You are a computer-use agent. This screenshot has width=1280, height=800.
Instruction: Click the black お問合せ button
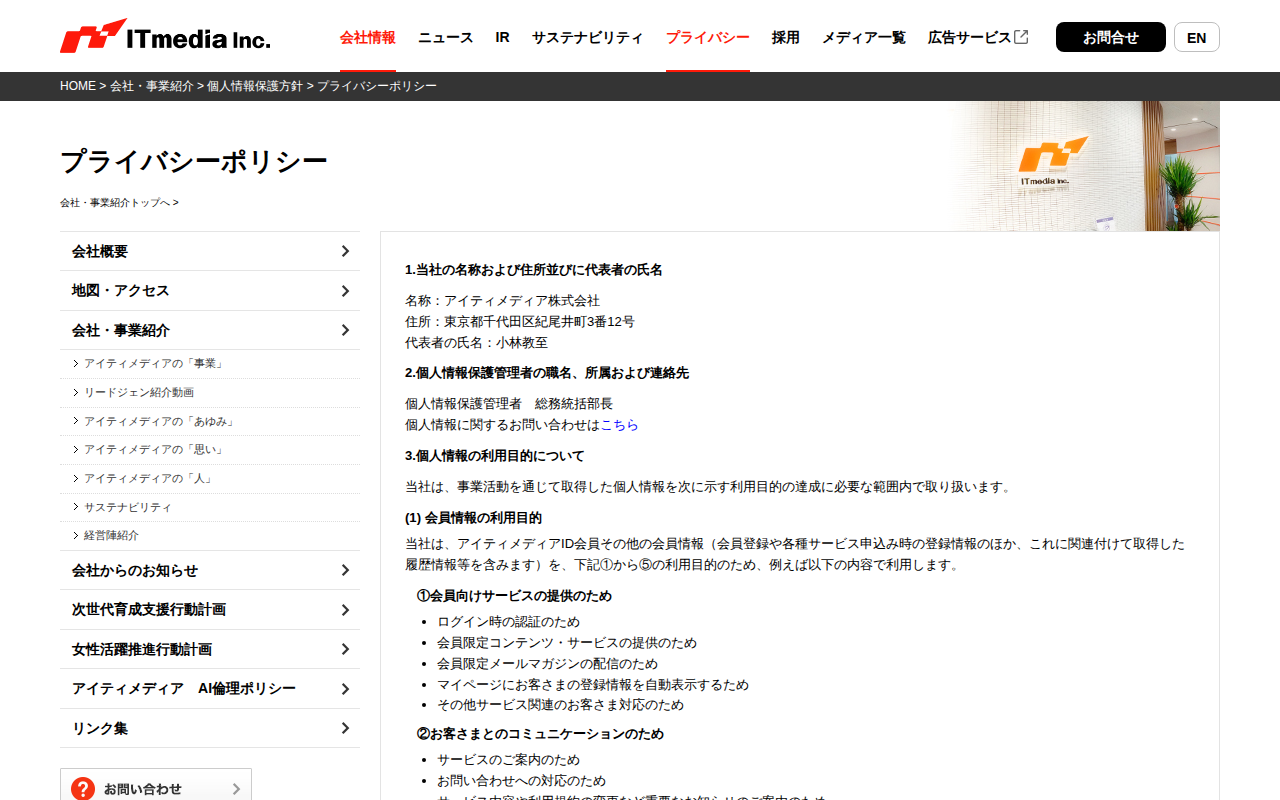(1111, 37)
